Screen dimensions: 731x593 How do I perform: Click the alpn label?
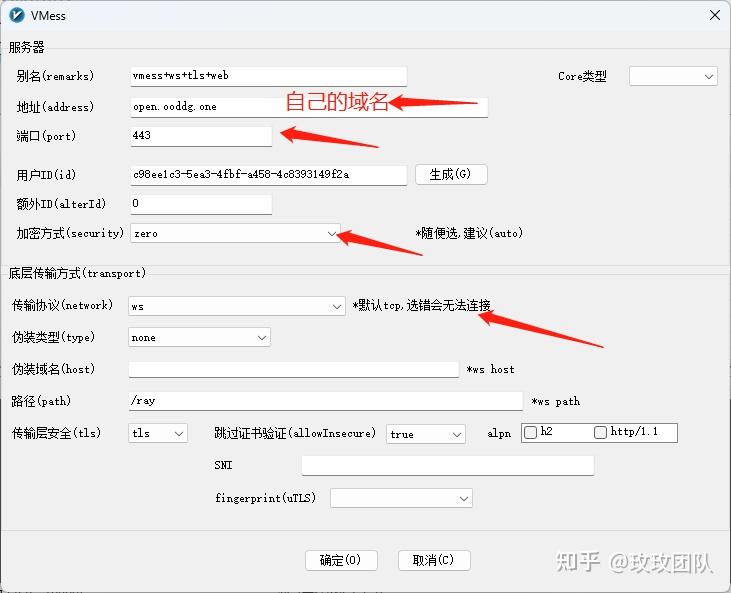[x=499, y=434]
